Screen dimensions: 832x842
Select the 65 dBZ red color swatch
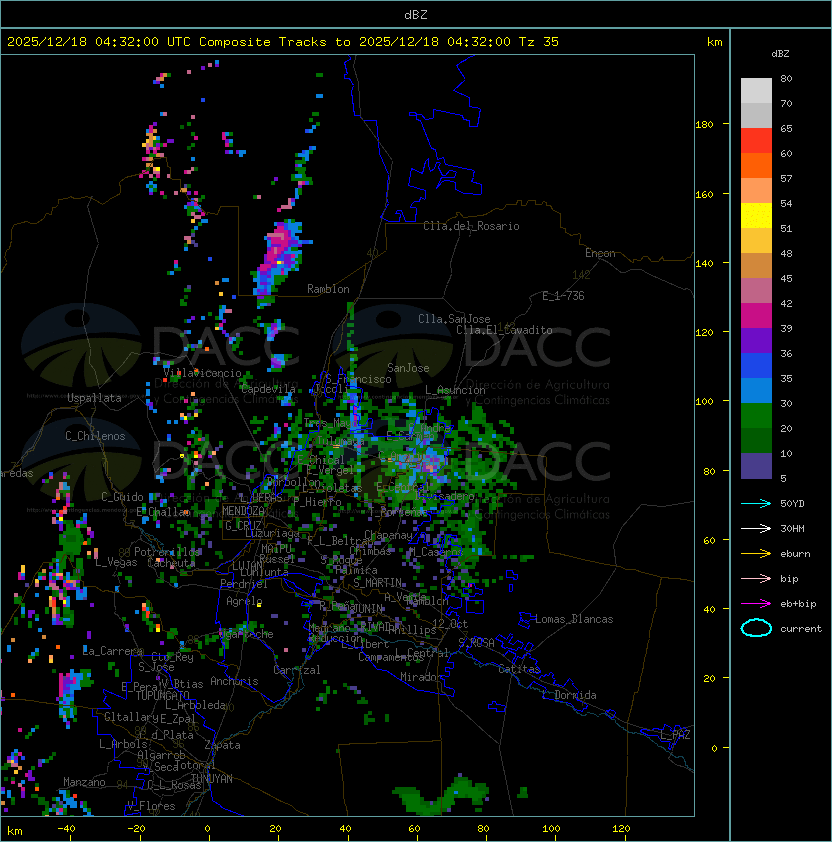tap(756, 140)
